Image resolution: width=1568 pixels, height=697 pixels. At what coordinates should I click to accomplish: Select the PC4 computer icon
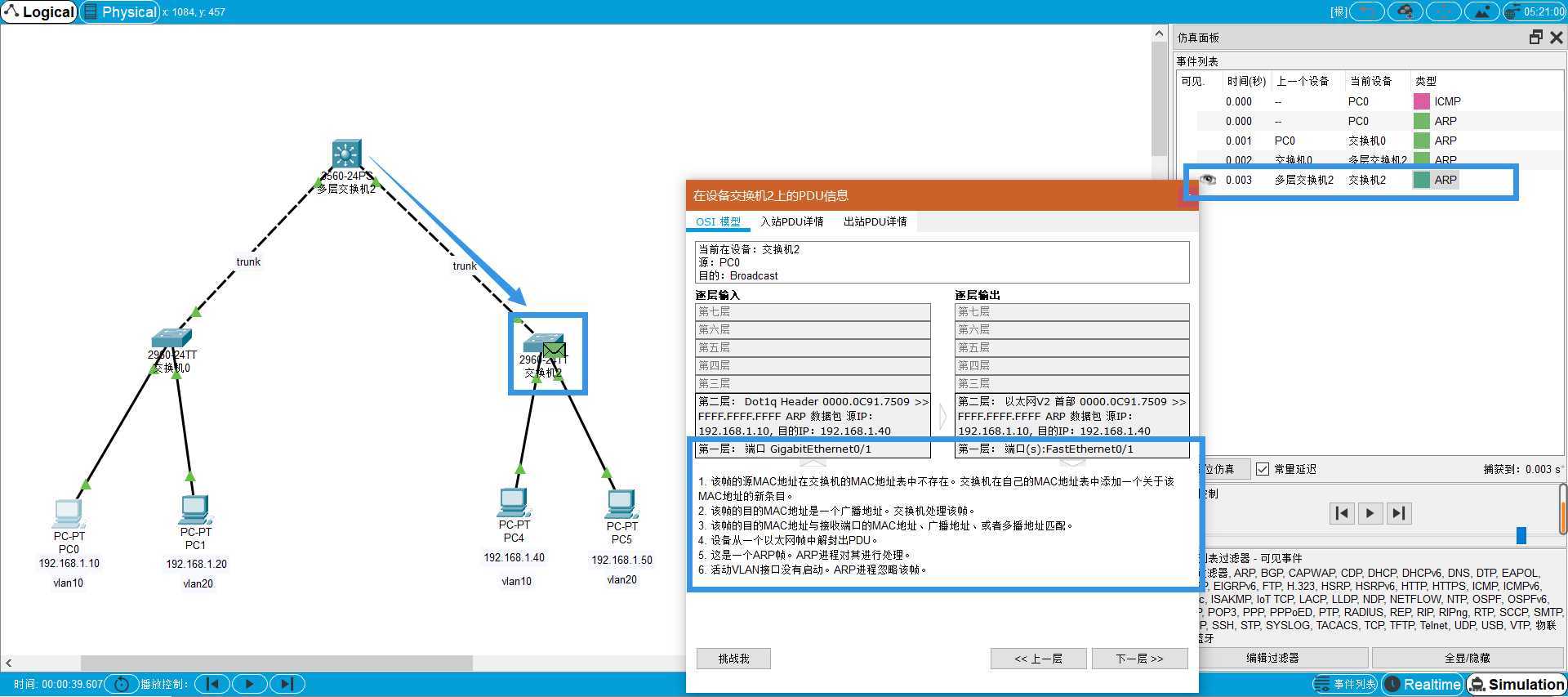[x=514, y=503]
